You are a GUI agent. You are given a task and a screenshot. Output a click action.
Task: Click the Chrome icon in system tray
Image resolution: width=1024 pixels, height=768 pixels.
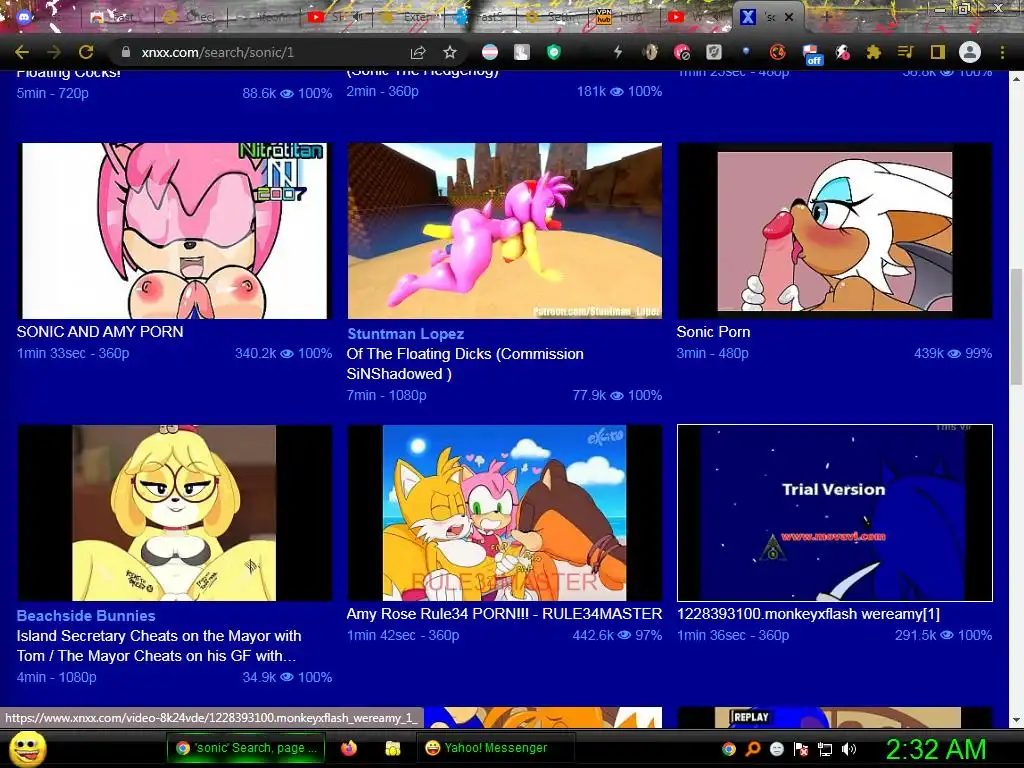(x=729, y=749)
